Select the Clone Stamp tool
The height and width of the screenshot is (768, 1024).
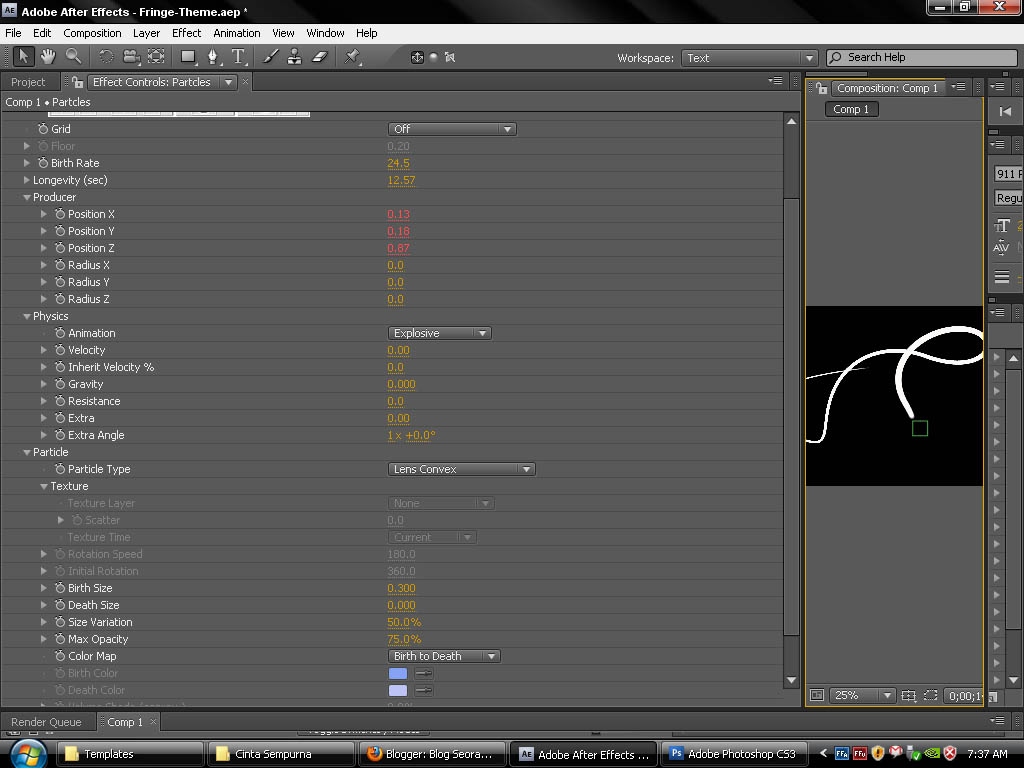coord(295,57)
